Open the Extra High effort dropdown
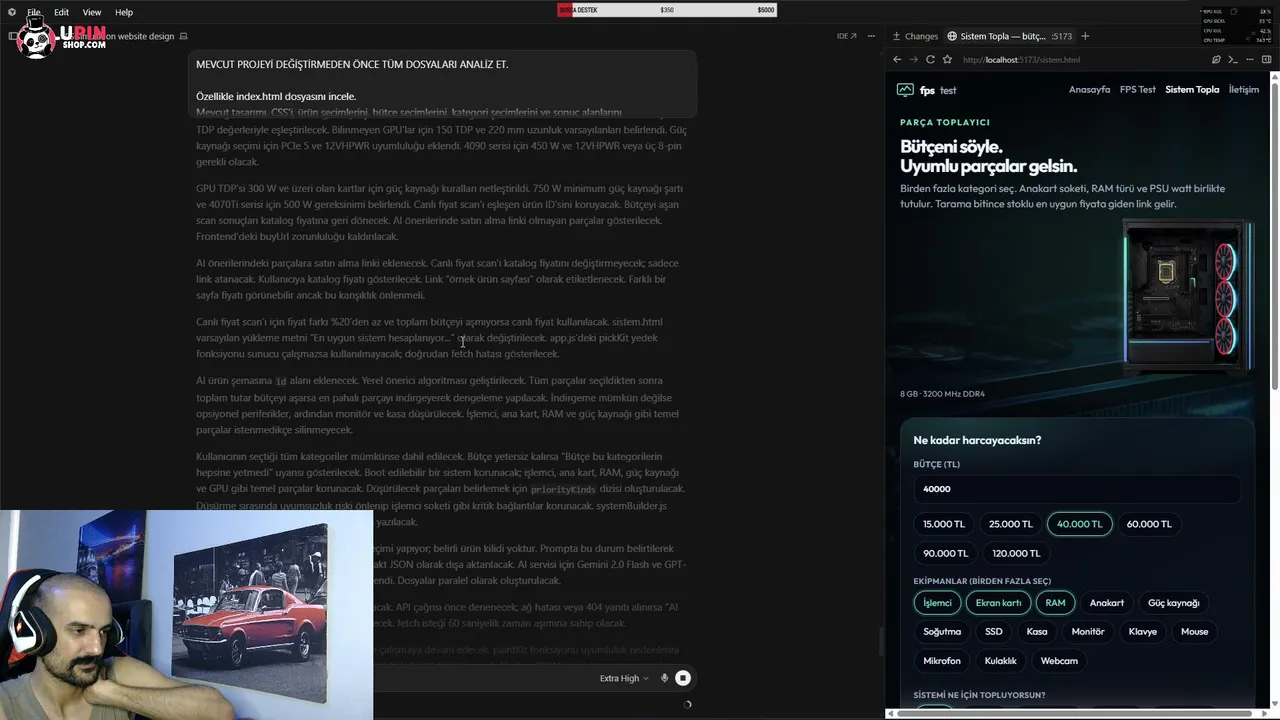The height and width of the screenshot is (720, 1280). (624, 678)
